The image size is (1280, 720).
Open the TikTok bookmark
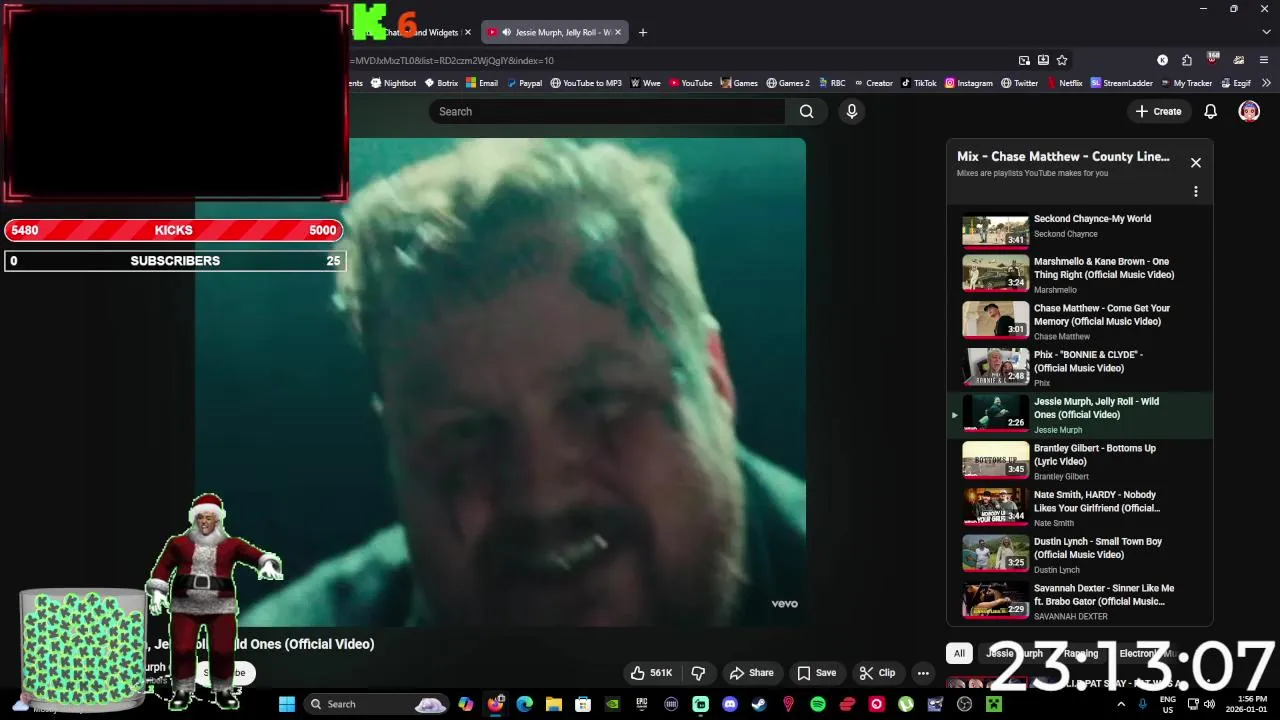point(919,83)
